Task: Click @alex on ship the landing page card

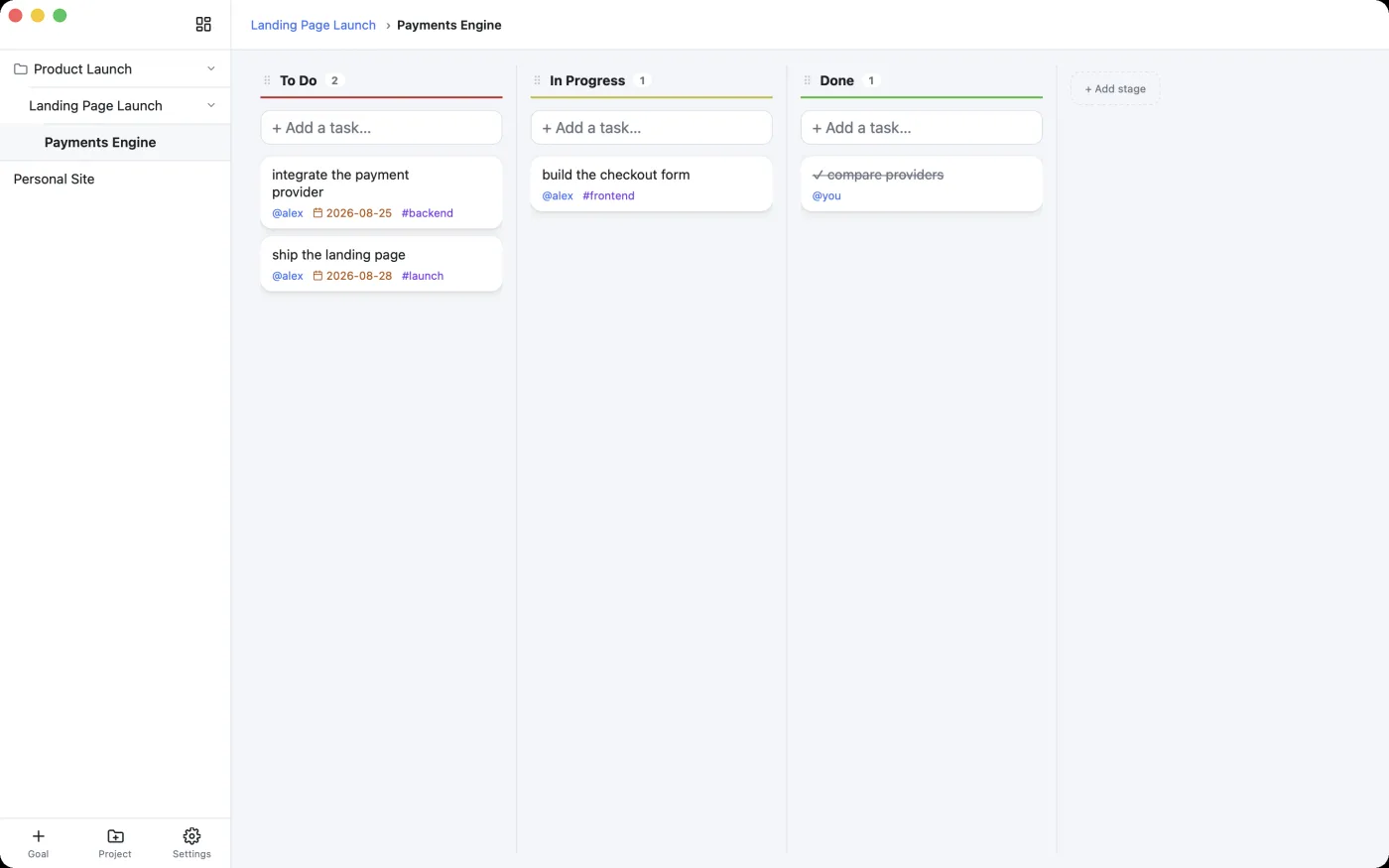Action: point(288,276)
